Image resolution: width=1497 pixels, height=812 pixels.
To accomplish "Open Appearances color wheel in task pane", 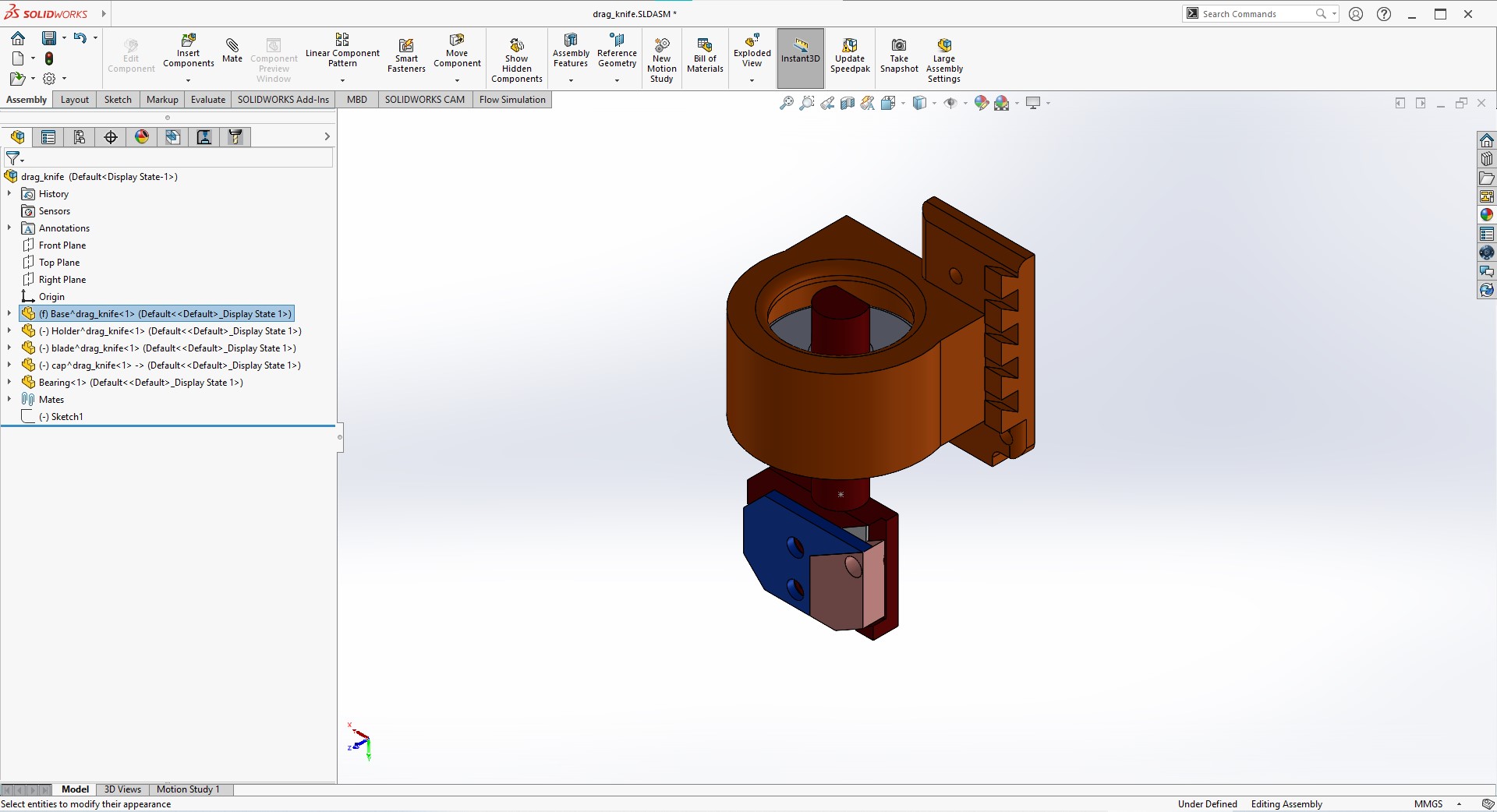I will tap(1487, 215).
